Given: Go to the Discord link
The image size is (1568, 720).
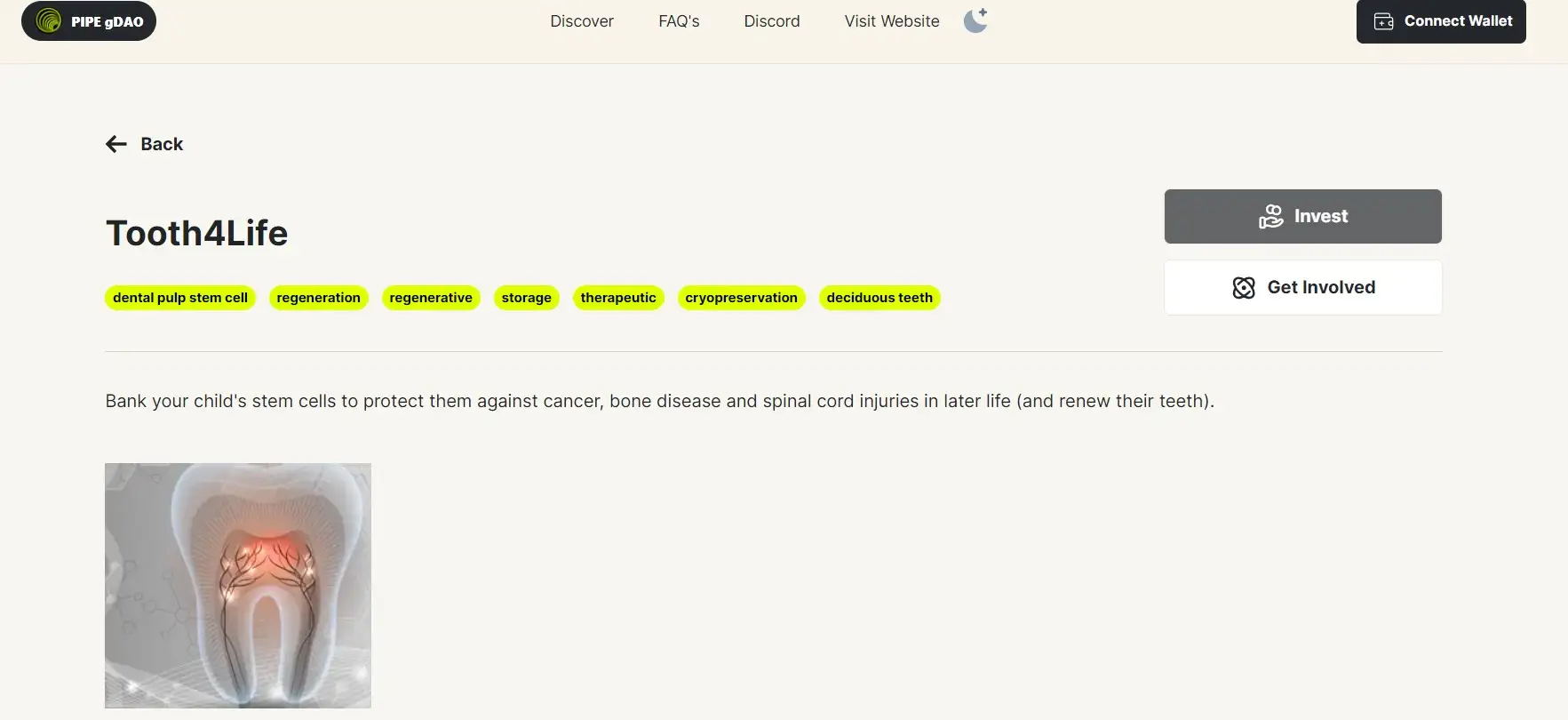Looking at the screenshot, I should [x=771, y=21].
